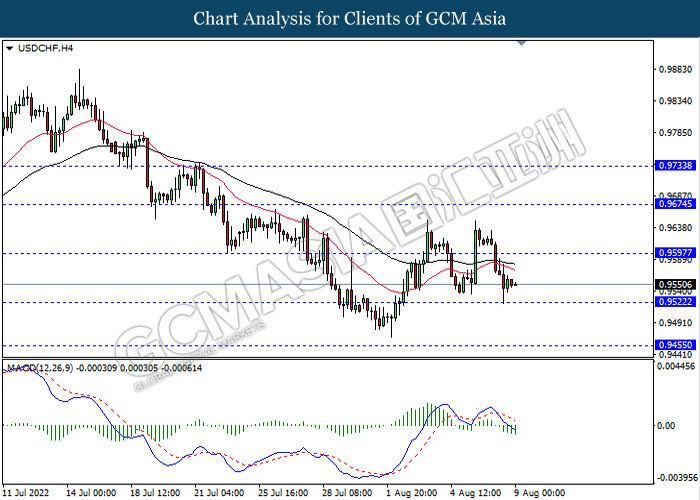Click the current price label 0.95506
The height and width of the screenshot is (500, 700).
coord(675,284)
